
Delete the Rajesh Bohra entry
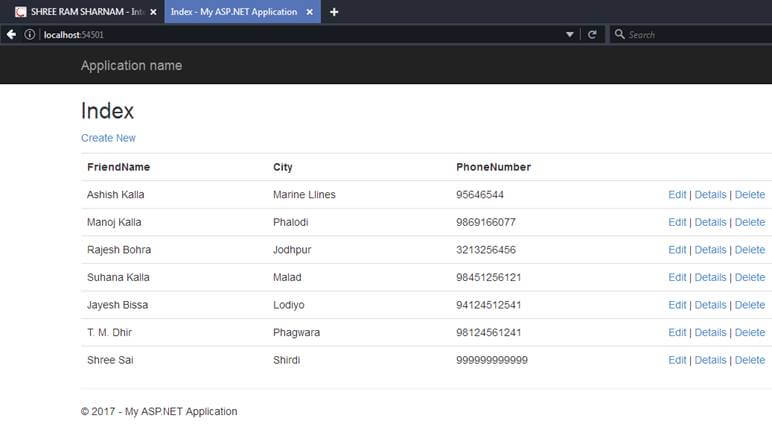click(750, 250)
